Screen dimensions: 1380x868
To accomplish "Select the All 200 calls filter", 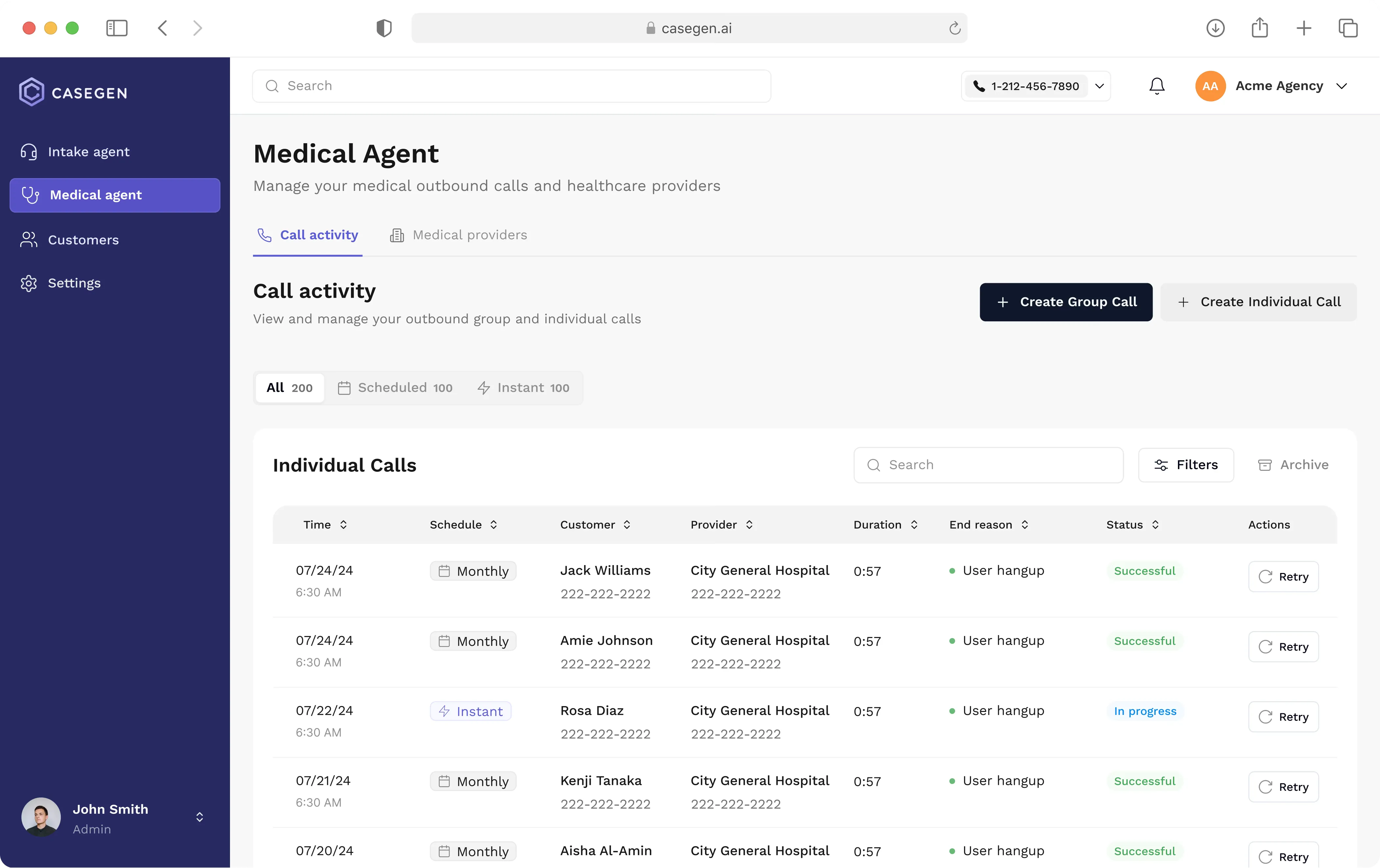I will [x=289, y=388].
